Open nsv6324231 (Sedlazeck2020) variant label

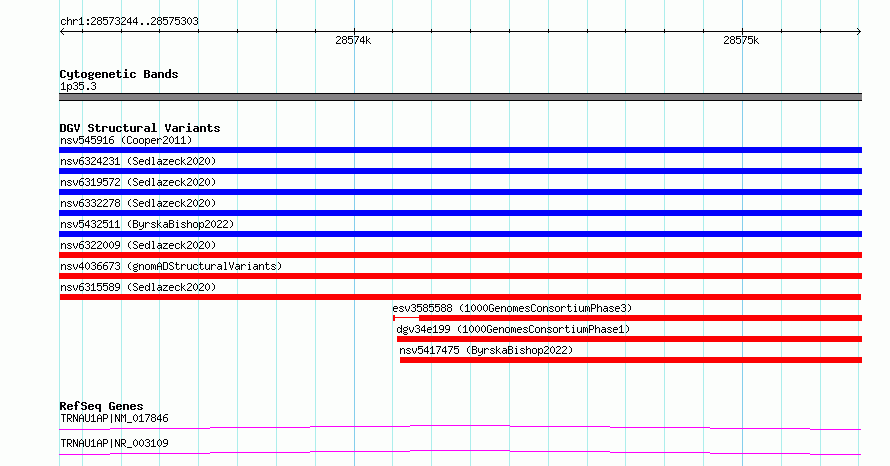point(138,161)
